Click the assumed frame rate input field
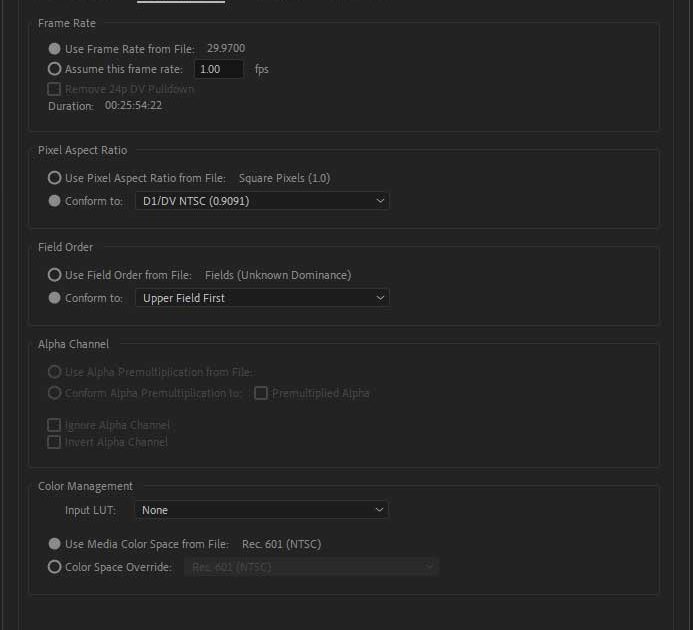The width and height of the screenshot is (693, 630). point(218,69)
